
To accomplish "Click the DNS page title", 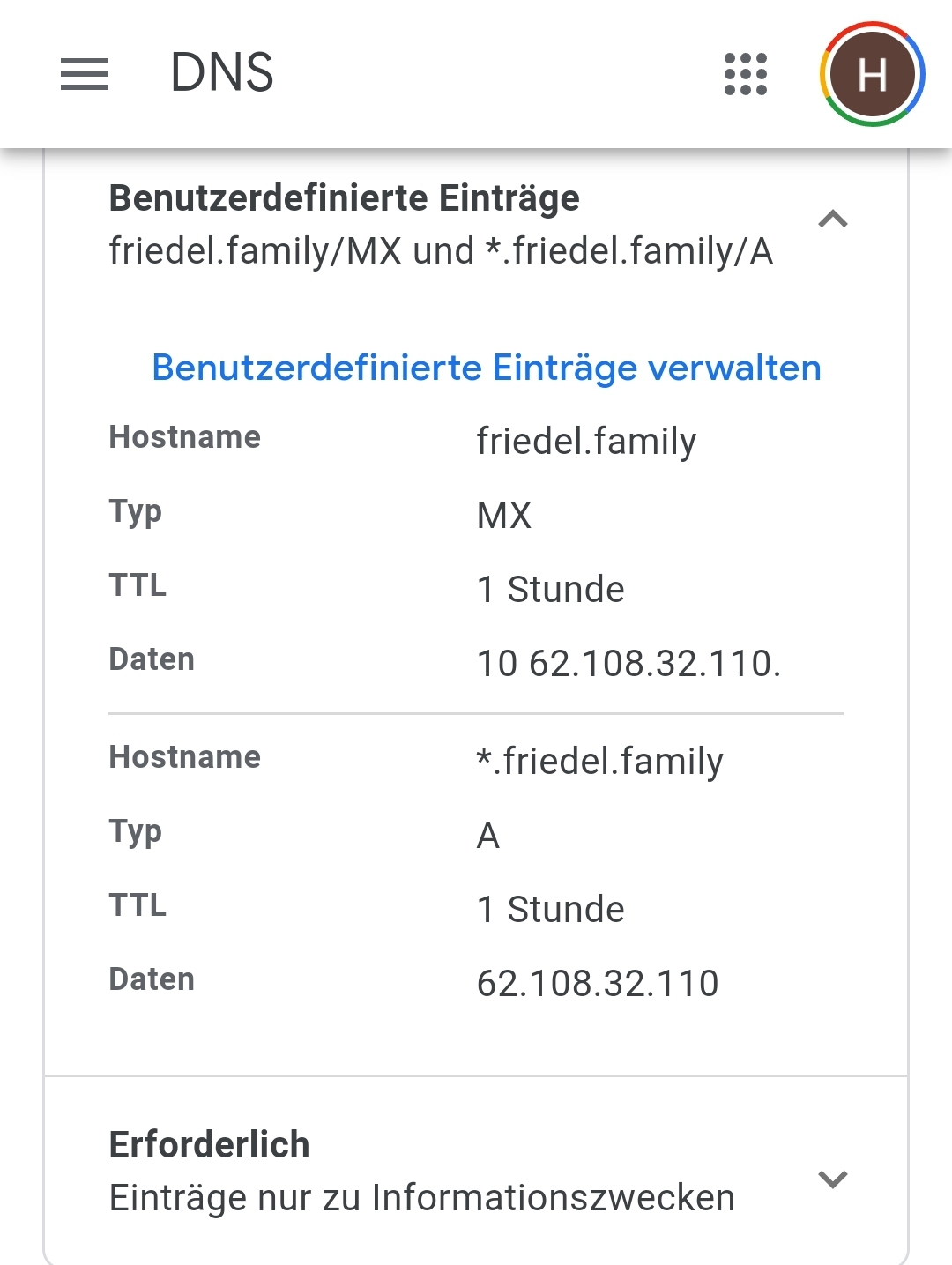I will coord(222,72).
